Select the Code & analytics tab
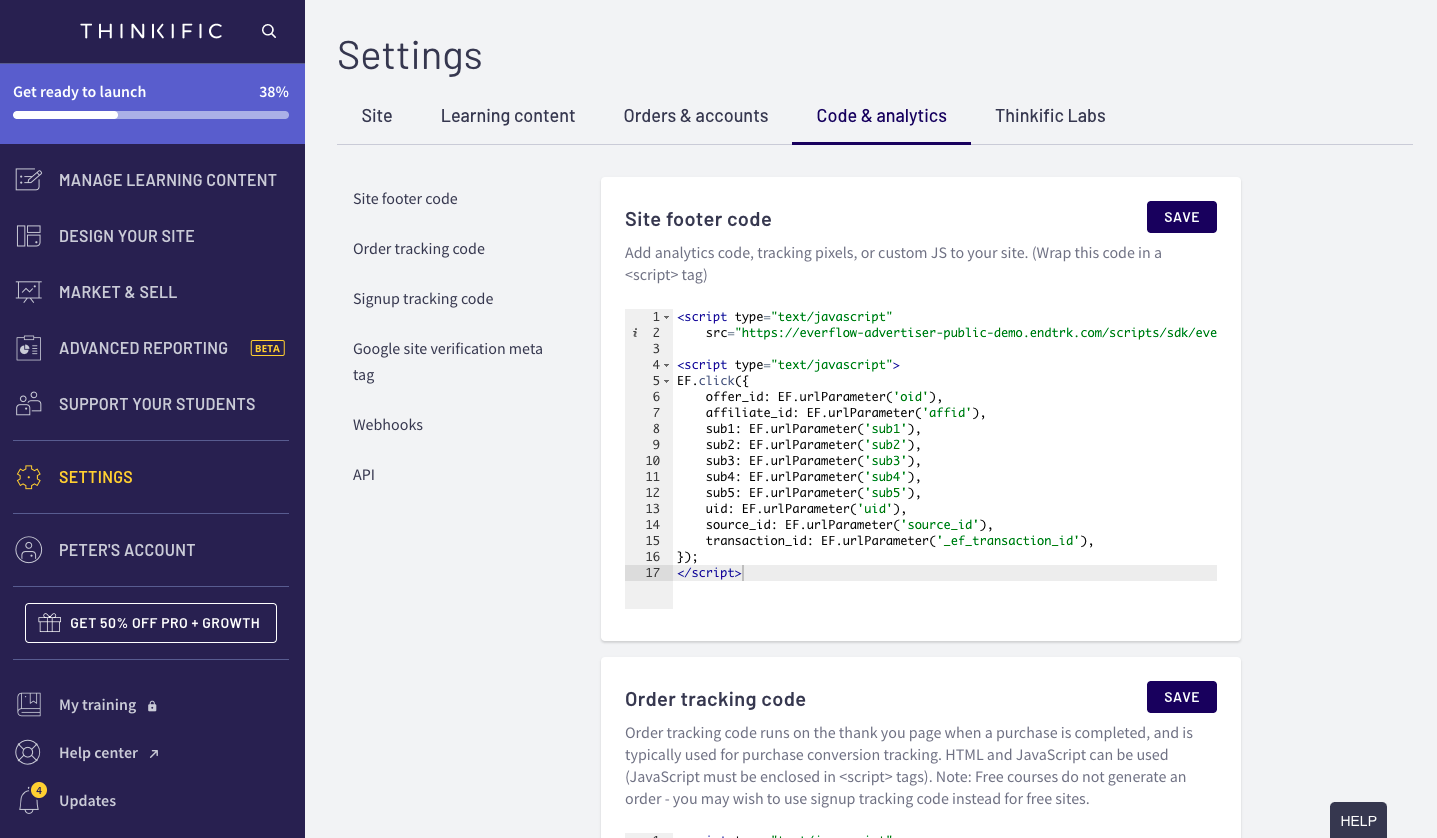 pos(881,116)
